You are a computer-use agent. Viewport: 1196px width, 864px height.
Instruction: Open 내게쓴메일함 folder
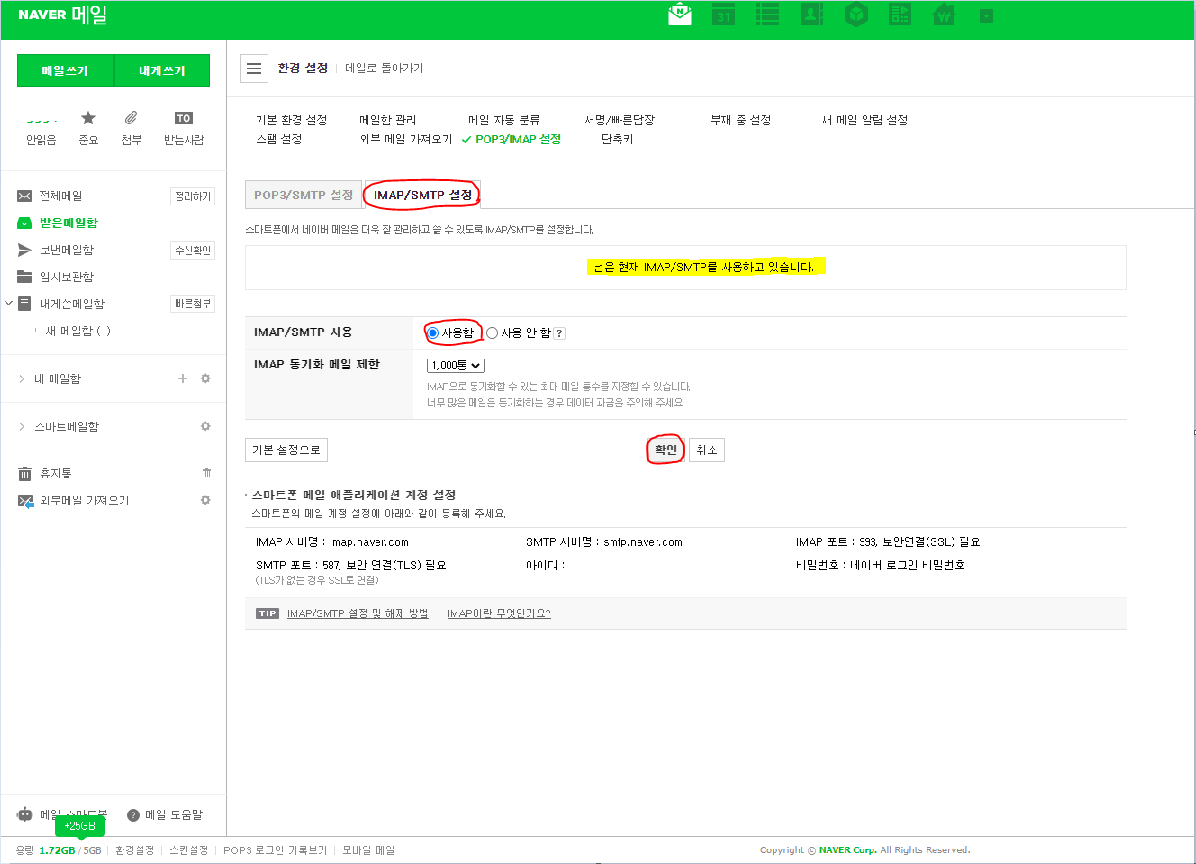[x=72, y=304]
